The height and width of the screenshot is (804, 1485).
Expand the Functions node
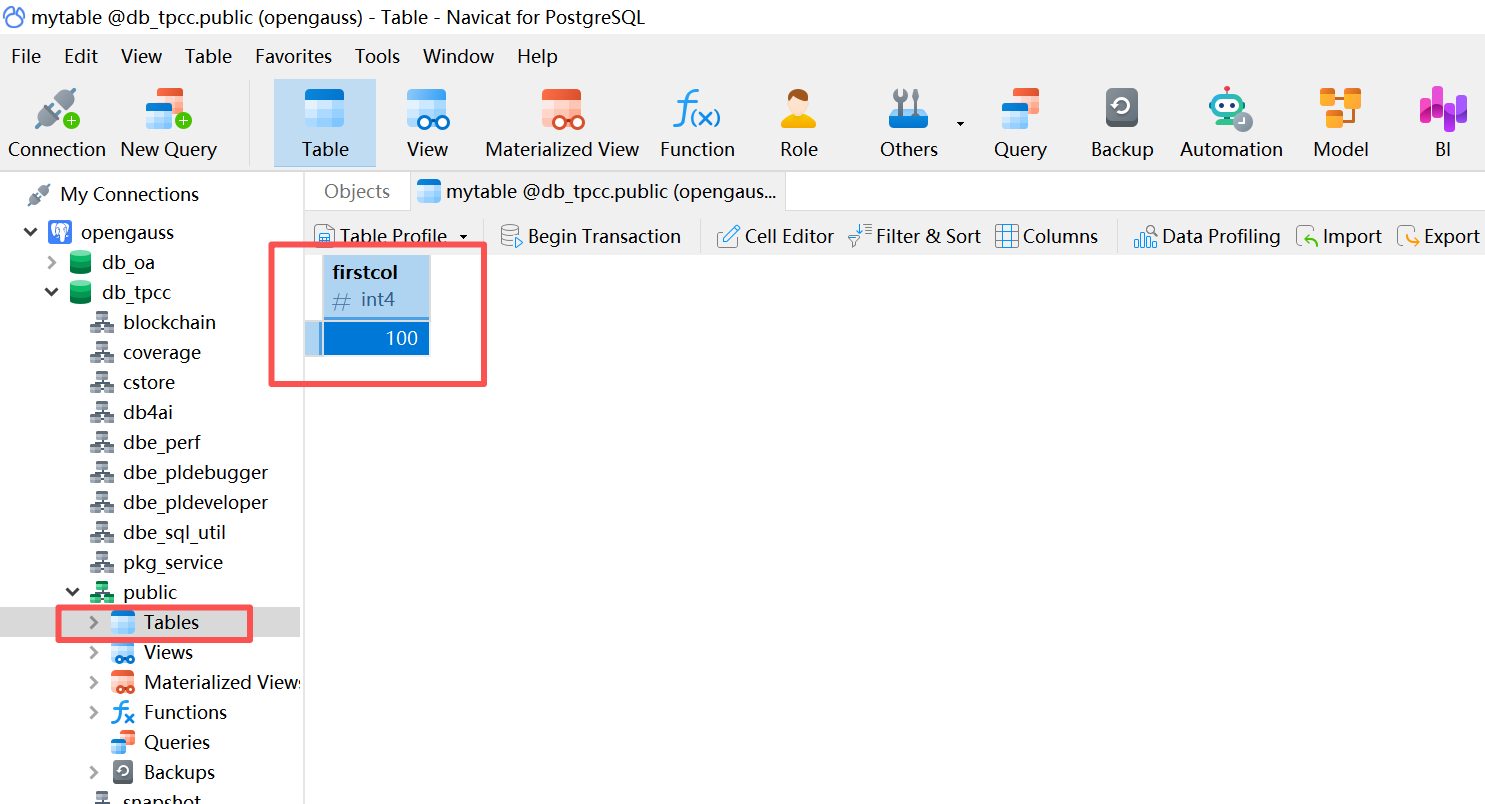94,712
